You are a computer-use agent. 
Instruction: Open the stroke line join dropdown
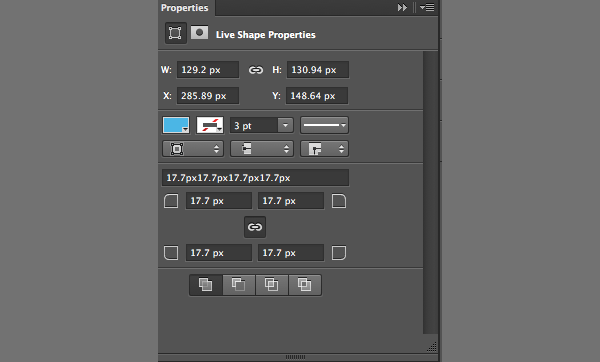(x=324, y=149)
